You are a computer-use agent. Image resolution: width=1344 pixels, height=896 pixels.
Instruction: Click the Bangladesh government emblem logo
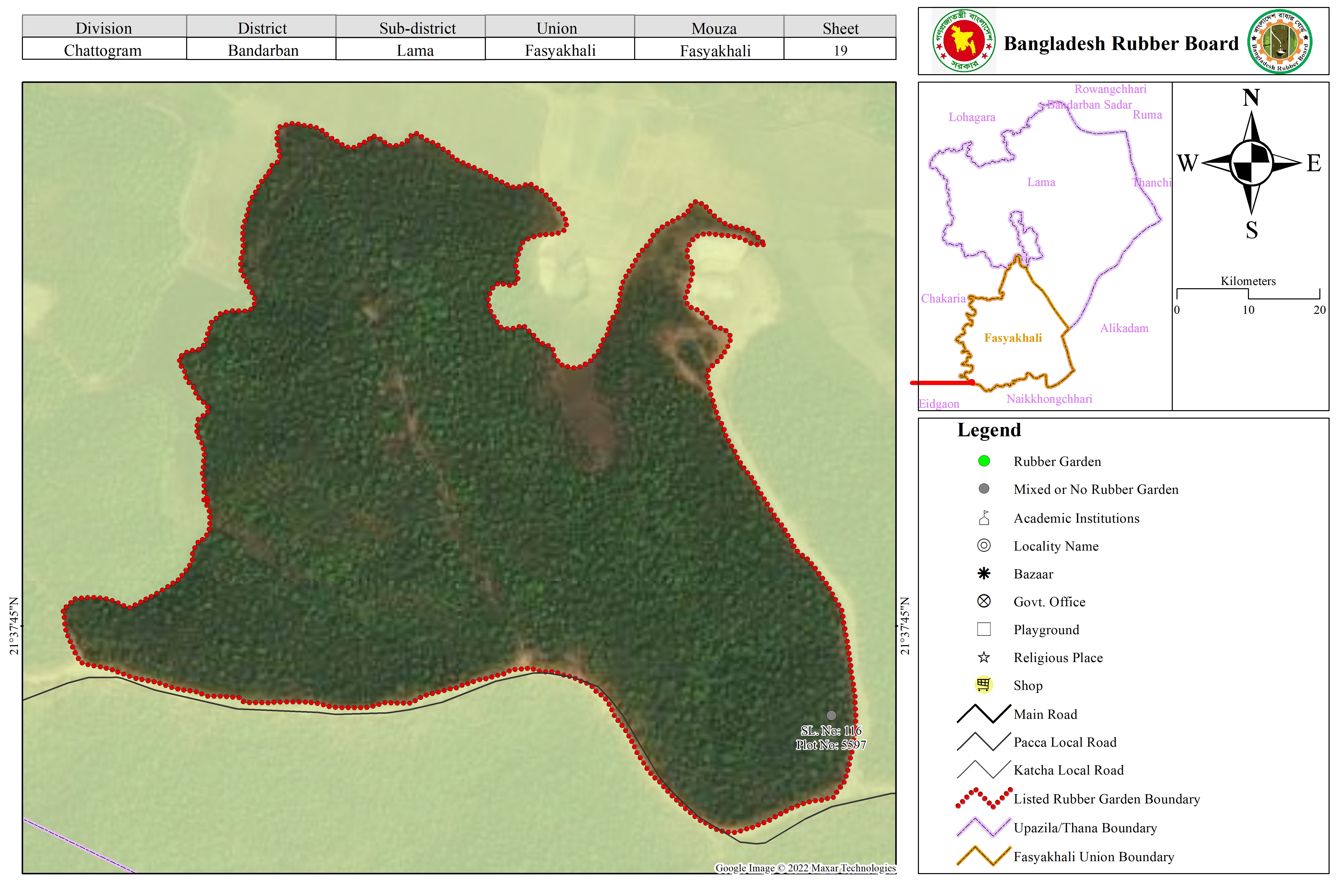964,41
